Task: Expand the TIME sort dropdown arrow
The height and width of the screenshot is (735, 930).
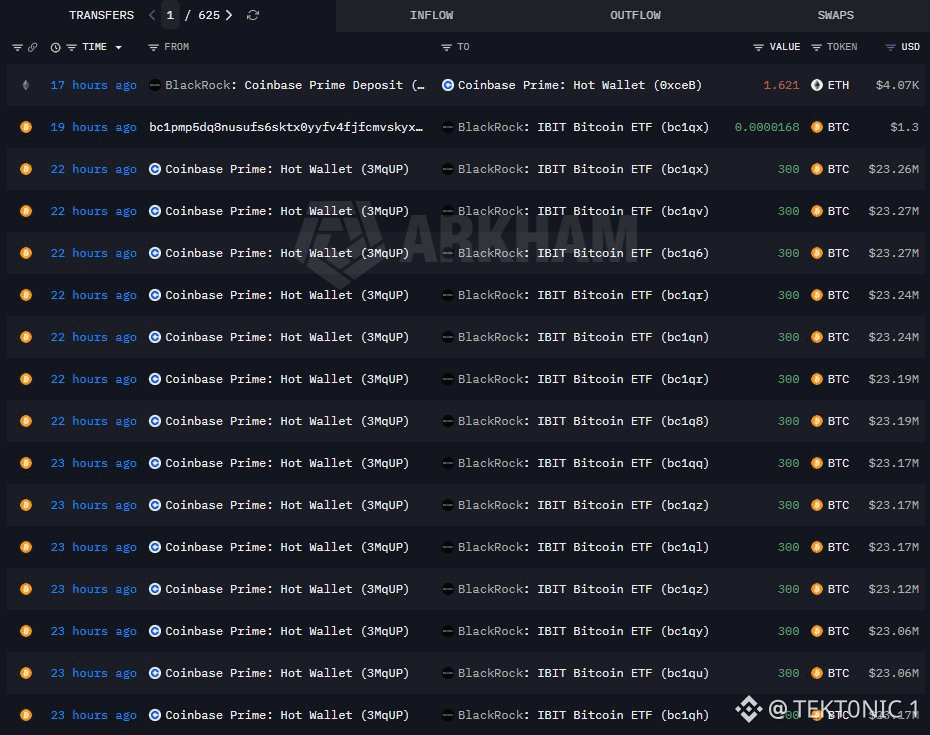Action: click(x=119, y=47)
